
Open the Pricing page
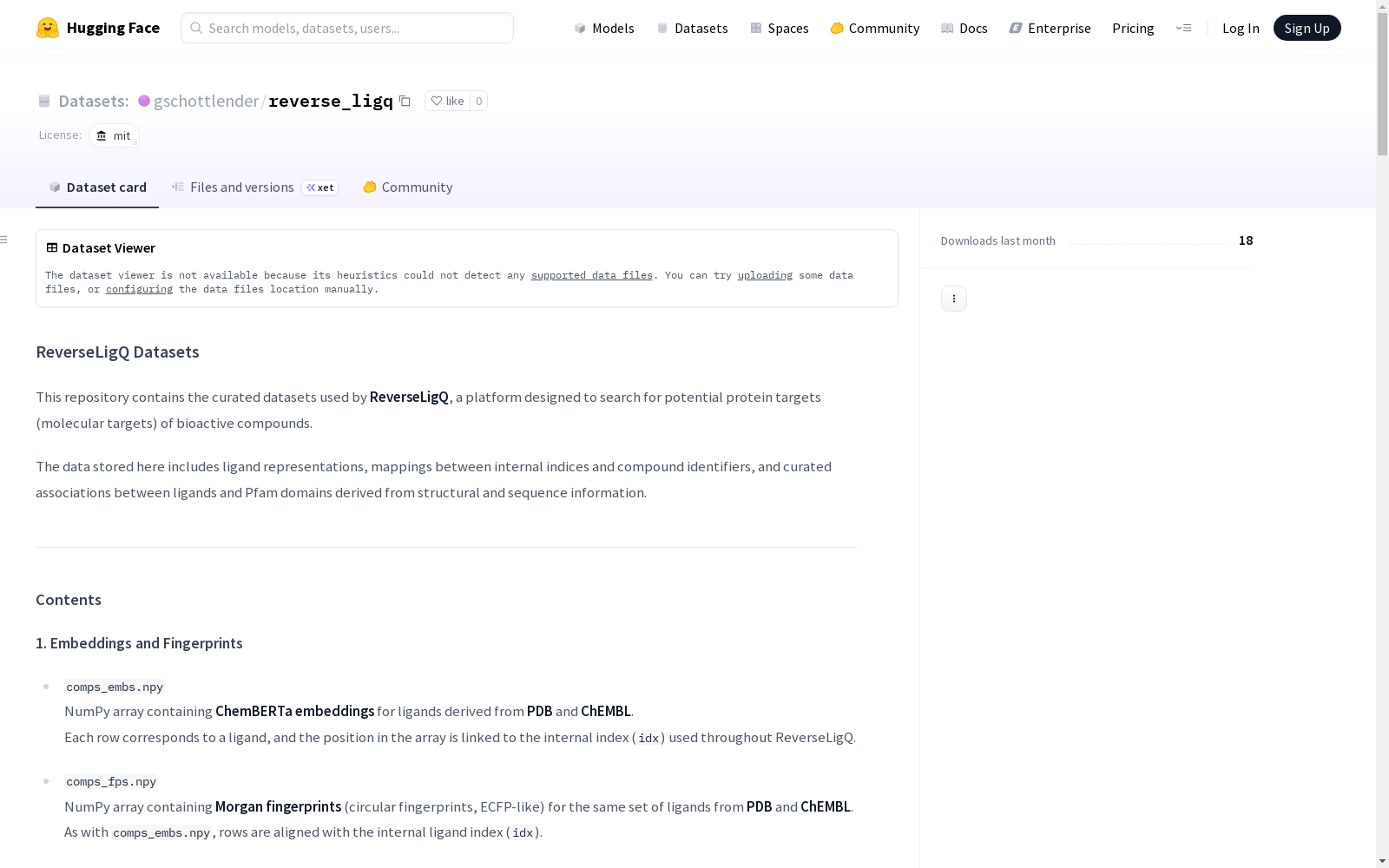point(1133,28)
